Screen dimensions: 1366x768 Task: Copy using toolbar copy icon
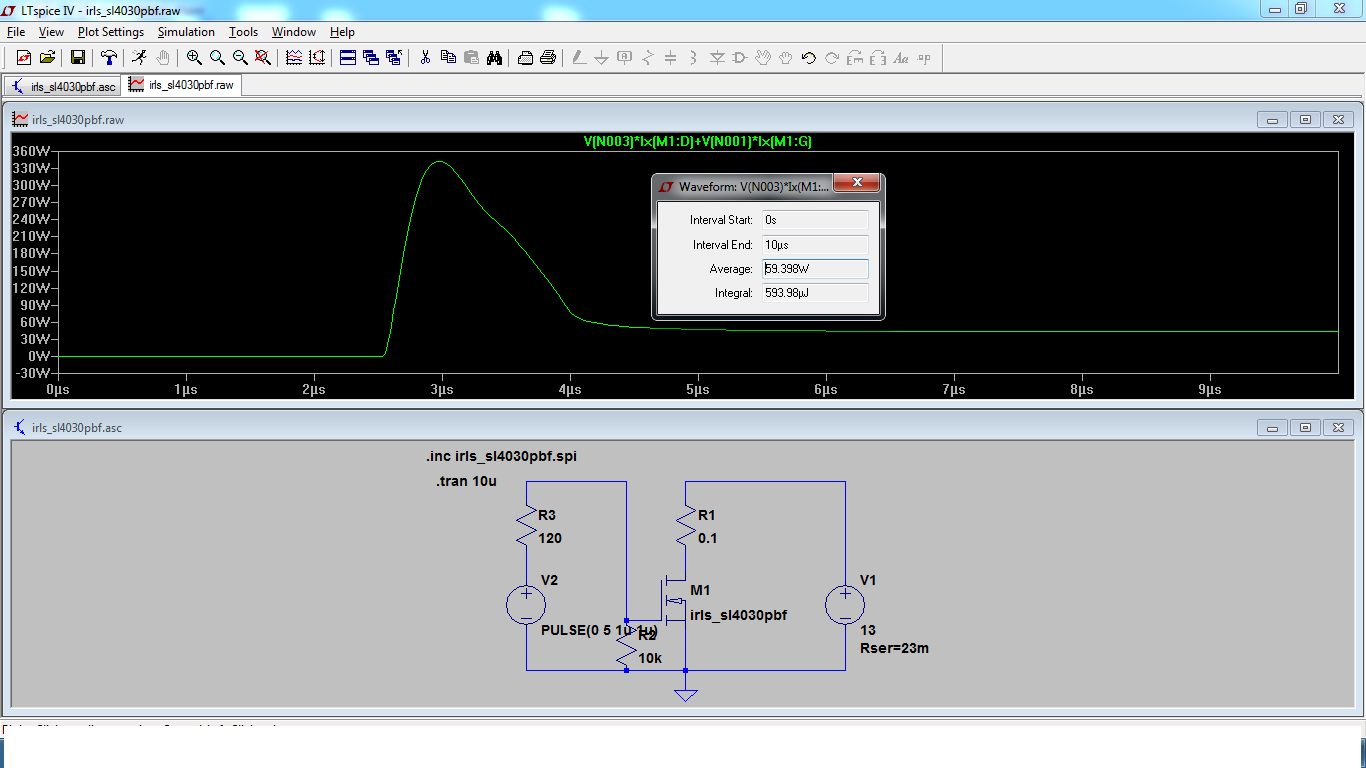pos(448,58)
